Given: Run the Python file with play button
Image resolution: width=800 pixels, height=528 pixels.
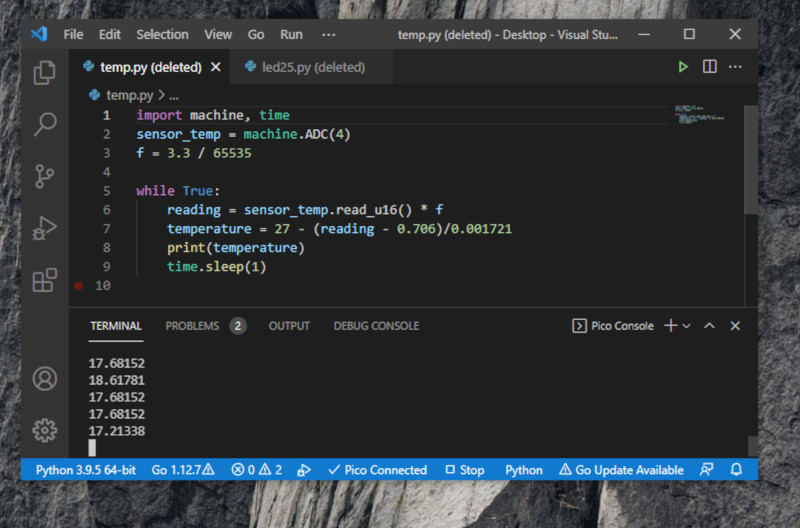Looking at the screenshot, I should click(683, 67).
